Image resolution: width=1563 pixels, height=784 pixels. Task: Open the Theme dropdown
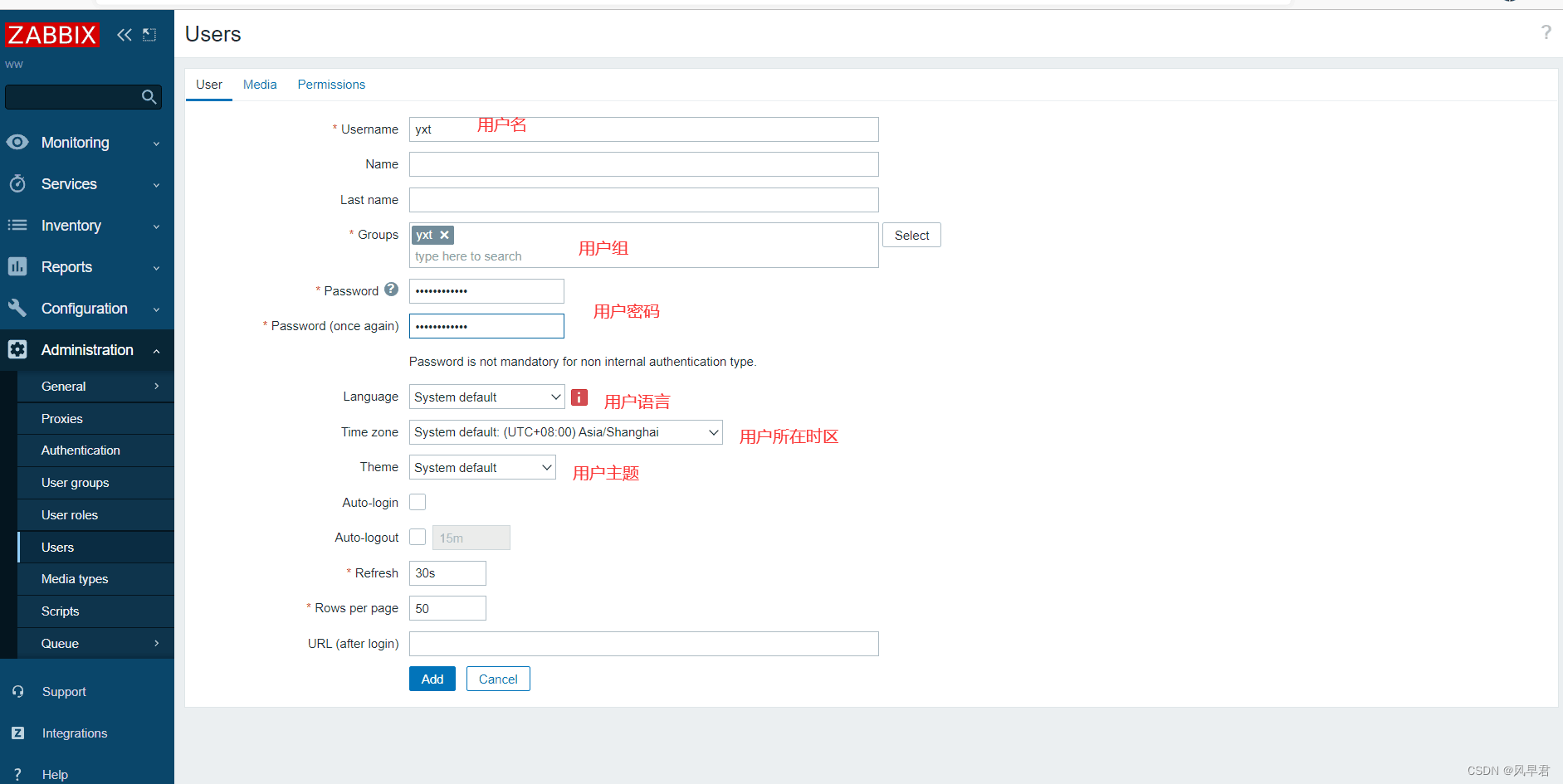482,467
